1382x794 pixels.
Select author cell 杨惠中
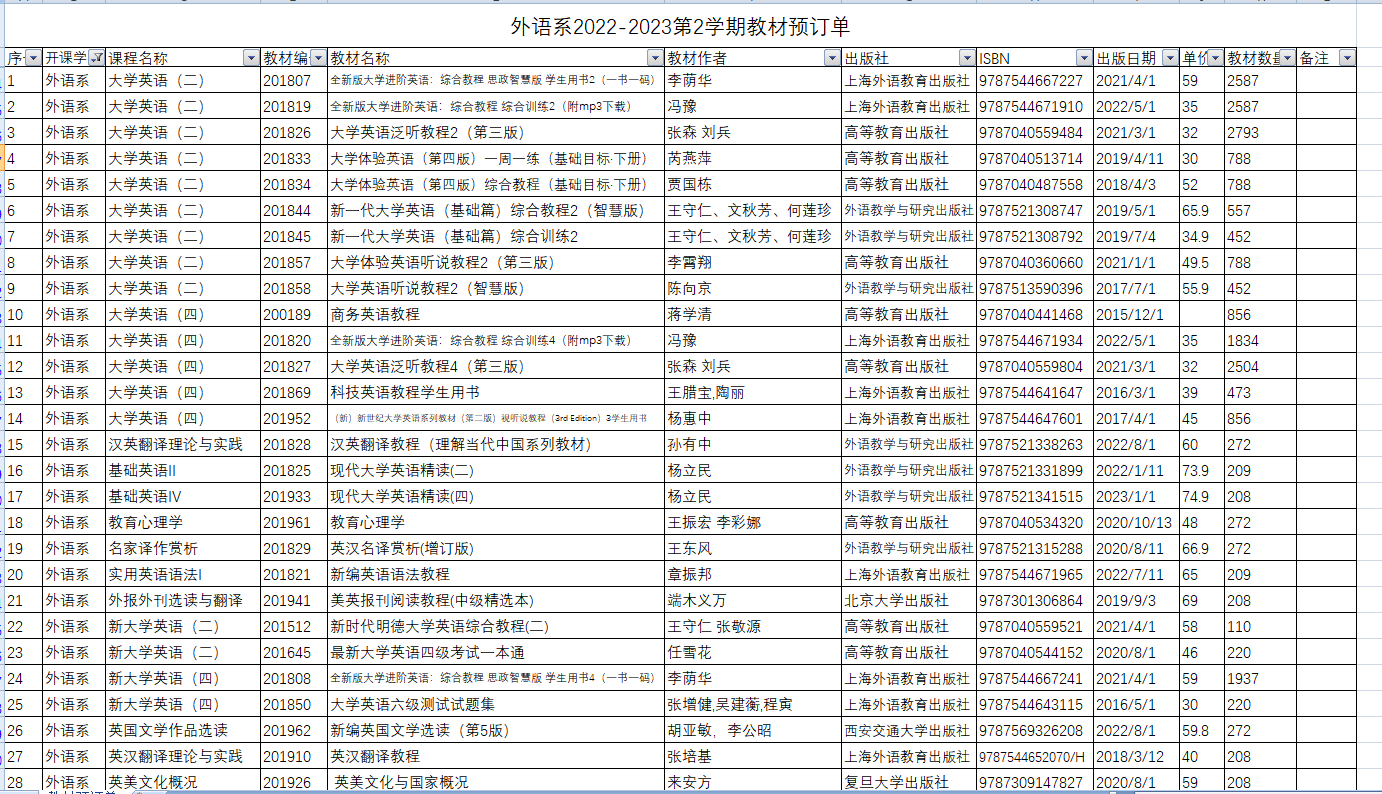[753, 418]
